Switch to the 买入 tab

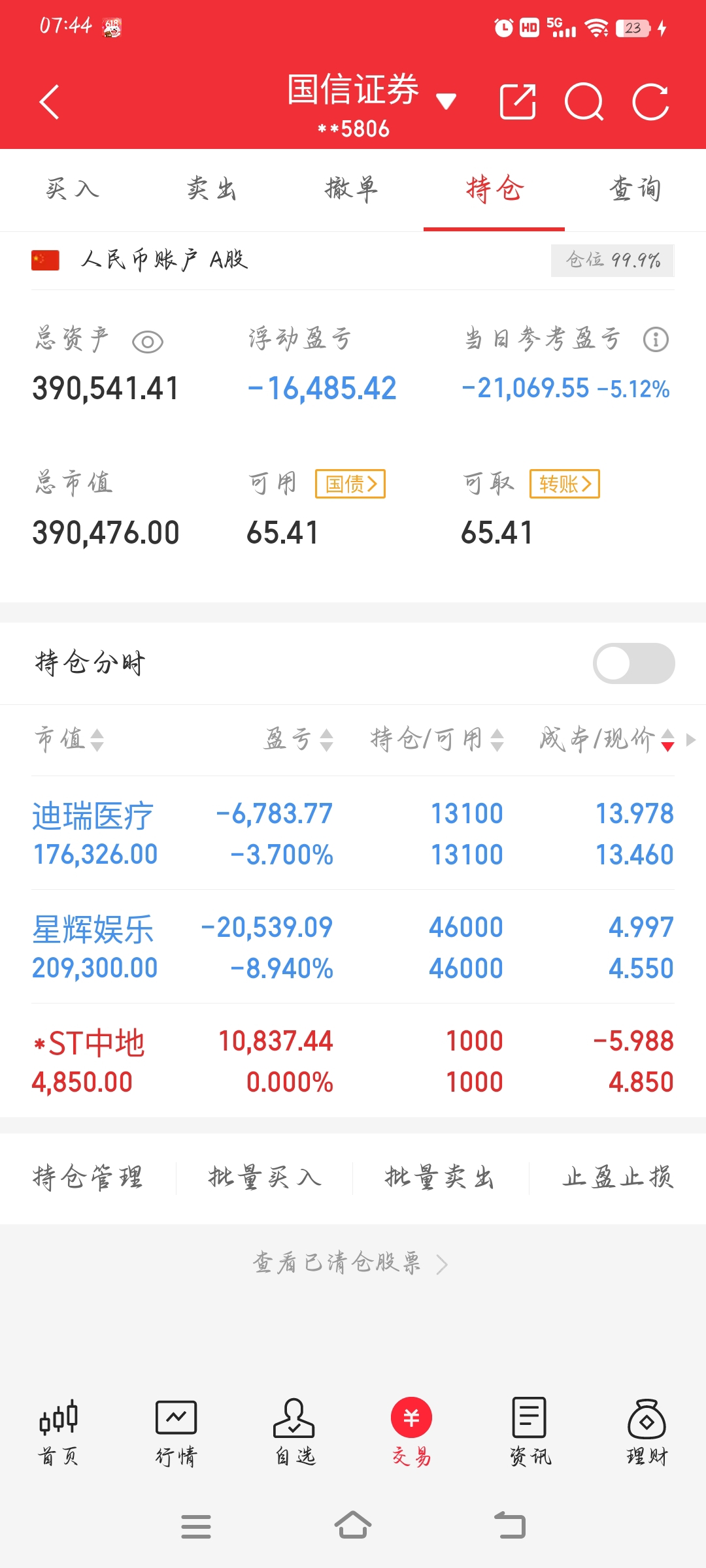(73, 189)
